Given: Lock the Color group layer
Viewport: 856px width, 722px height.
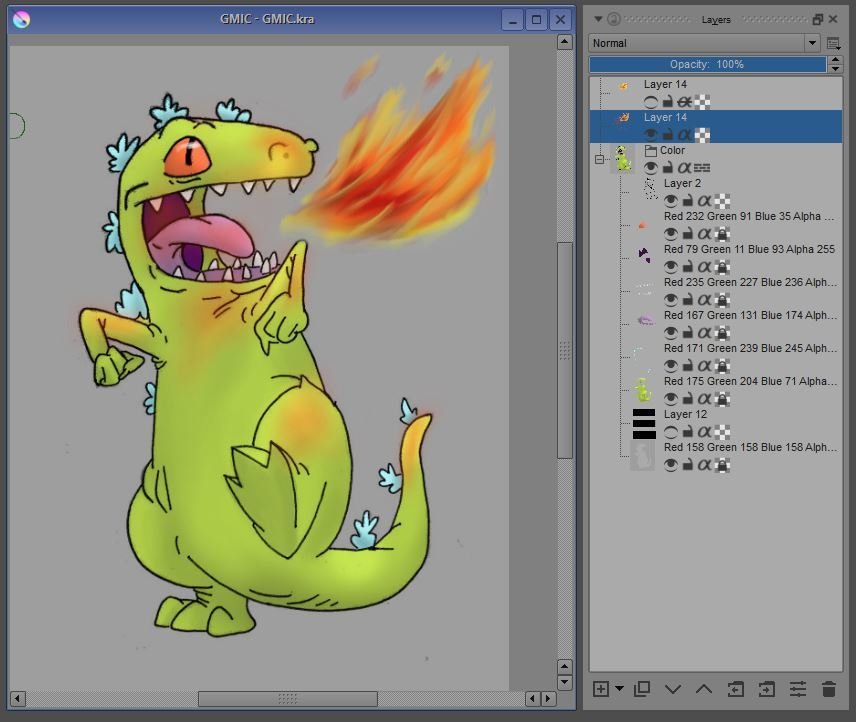Looking at the screenshot, I should coord(668,168).
